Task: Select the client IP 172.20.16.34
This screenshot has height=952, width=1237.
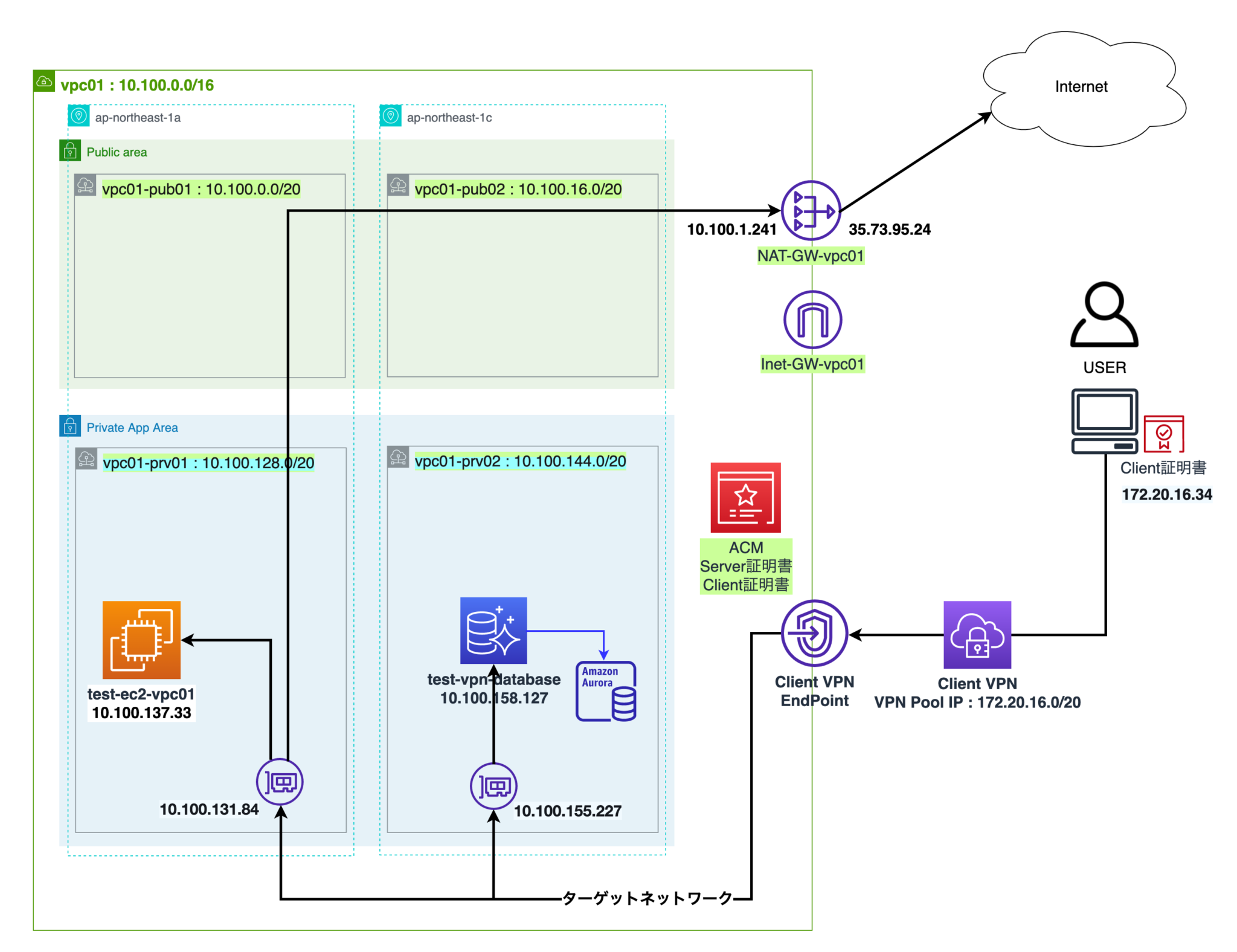Action: pyautogui.click(x=1167, y=495)
